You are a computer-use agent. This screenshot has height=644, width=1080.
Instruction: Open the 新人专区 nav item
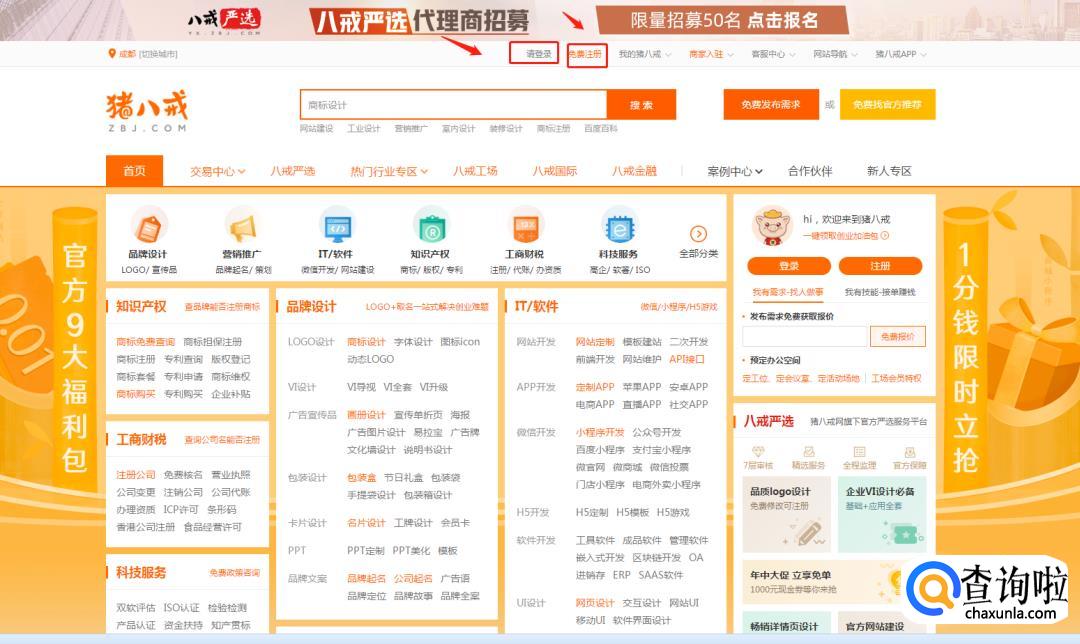pos(889,172)
